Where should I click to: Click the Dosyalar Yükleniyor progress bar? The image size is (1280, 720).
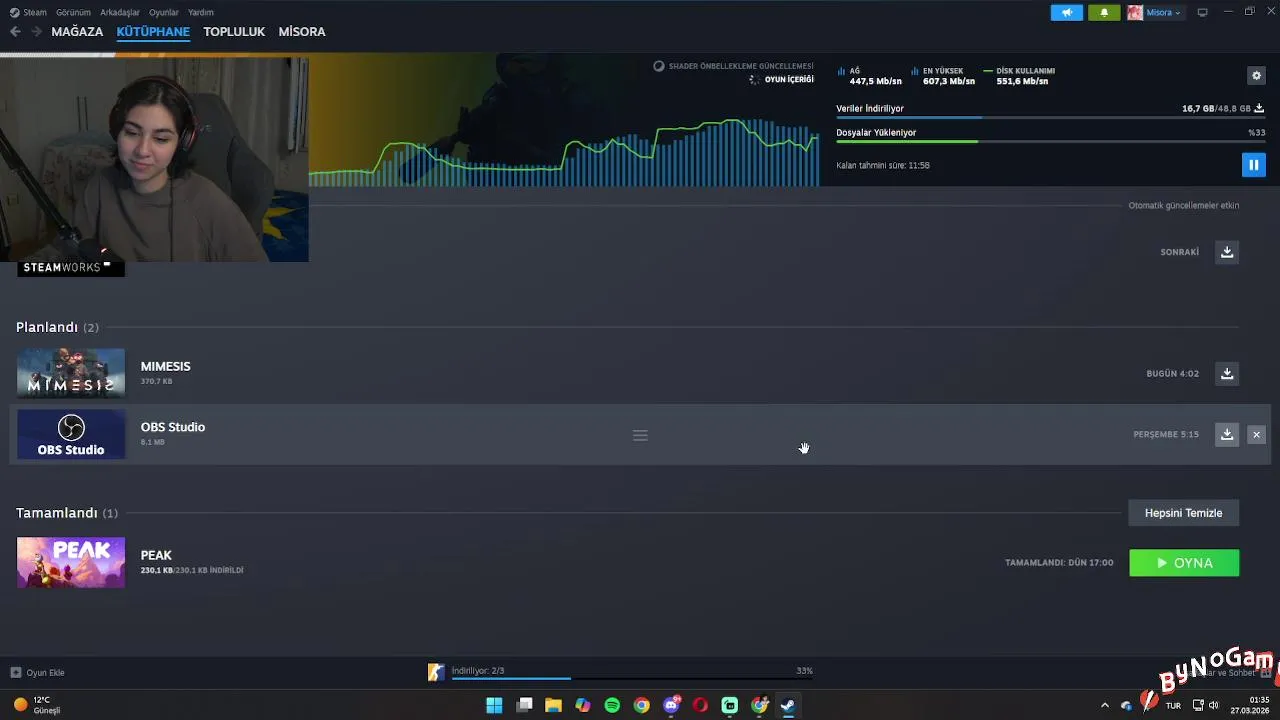pos(1051,142)
